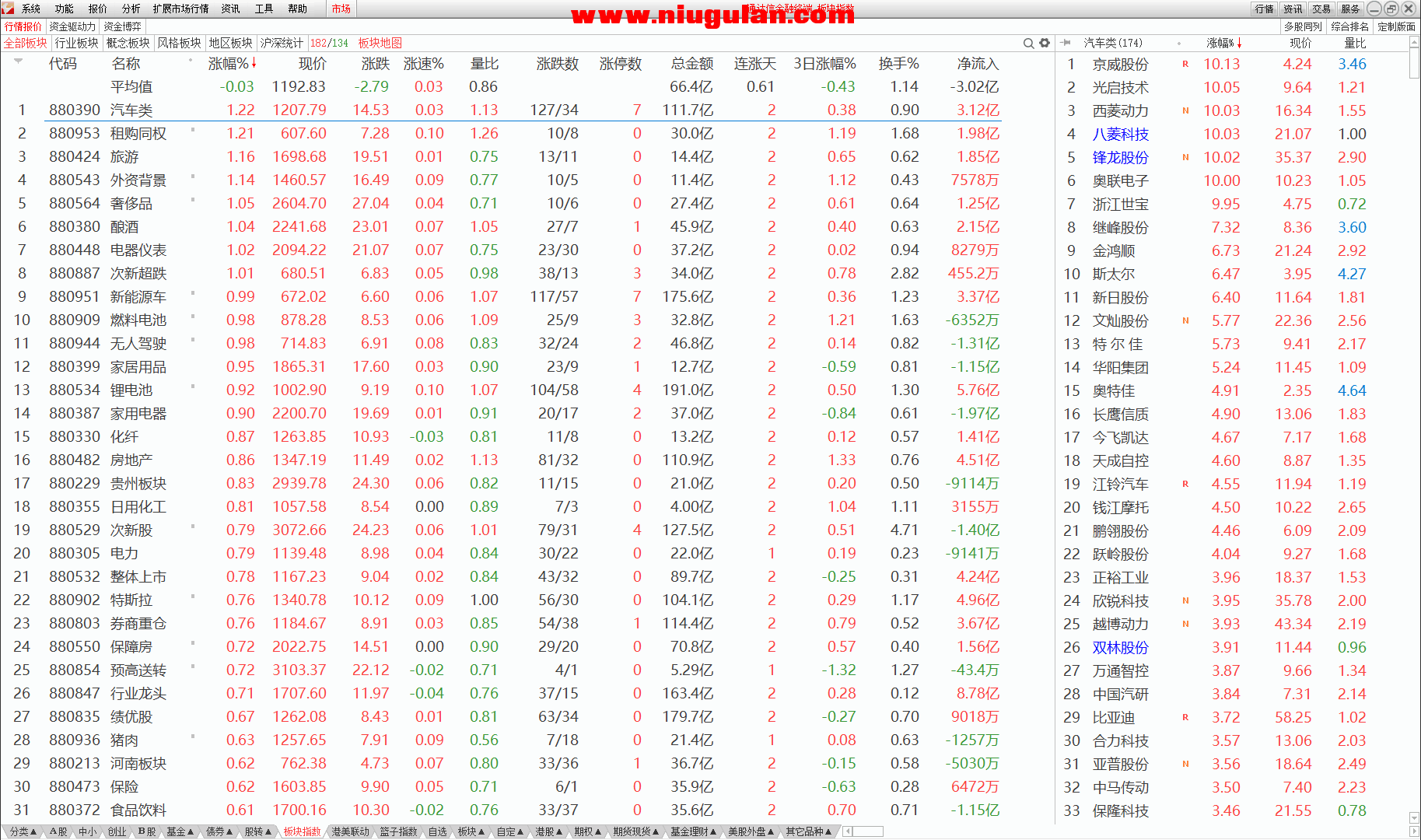Click the 多股同列 button
The width and height of the screenshot is (1421, 840).
[x=1304, y=26]
